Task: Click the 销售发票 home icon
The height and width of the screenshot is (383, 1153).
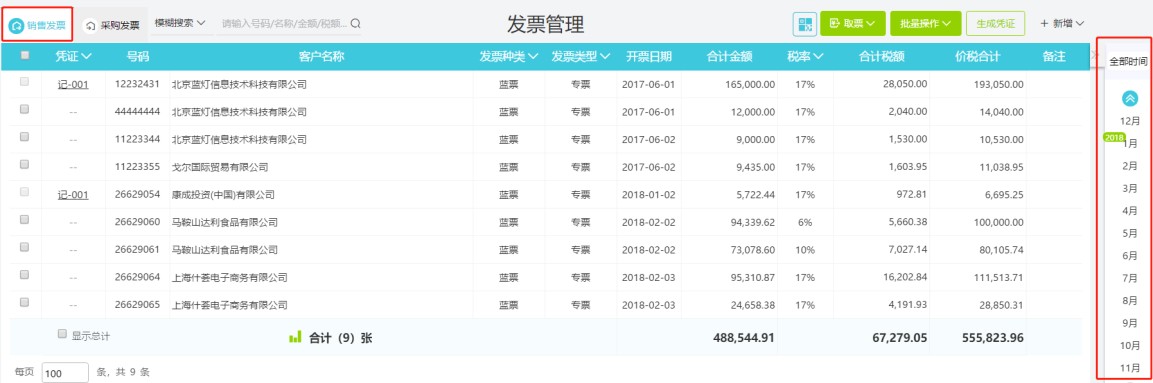Action: pyautogui.click(x=17, y=25)
